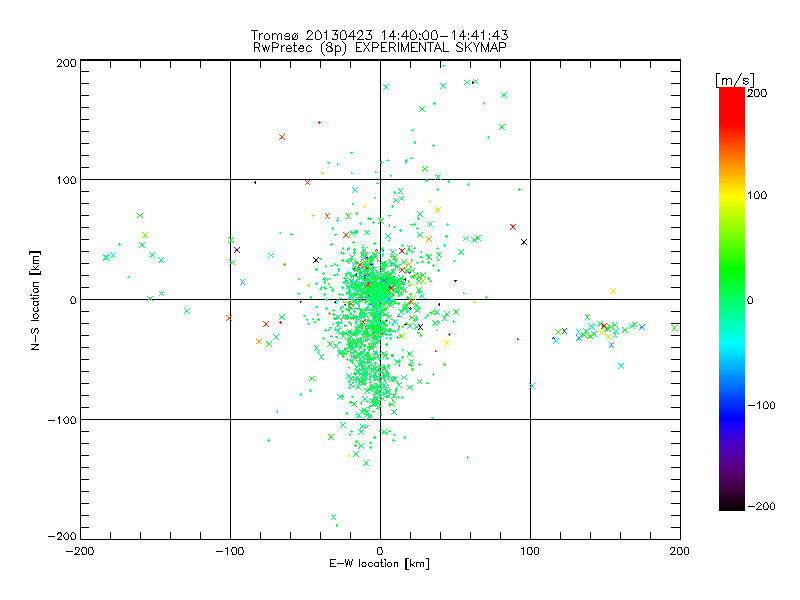This screenshot has height=600, width=800.
Task: Click the '0' label beside the colorbar
Action: click(750, 300)
